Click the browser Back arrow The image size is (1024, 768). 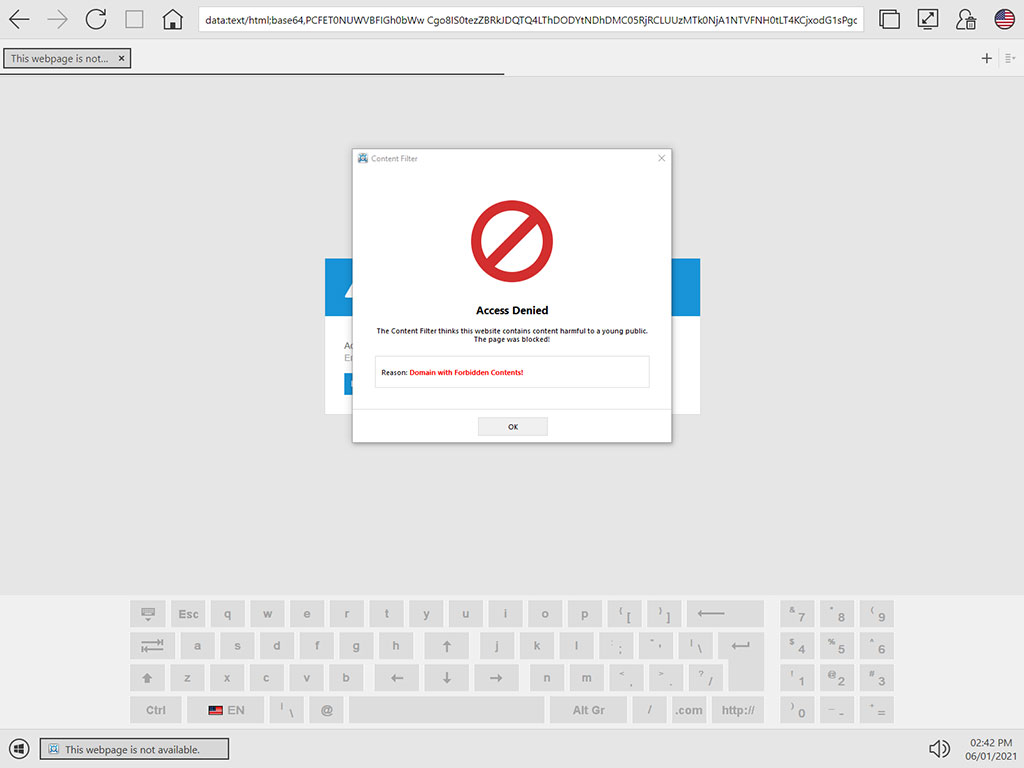[19, 19]
